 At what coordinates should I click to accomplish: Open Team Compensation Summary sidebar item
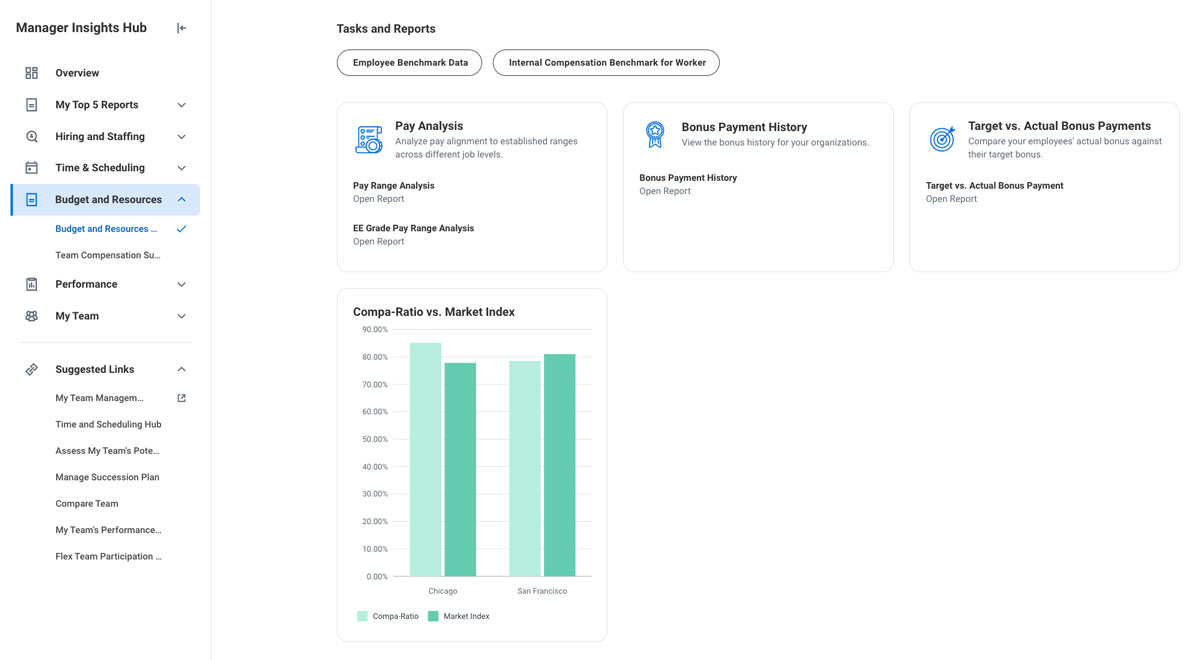[x=108, y=255]
